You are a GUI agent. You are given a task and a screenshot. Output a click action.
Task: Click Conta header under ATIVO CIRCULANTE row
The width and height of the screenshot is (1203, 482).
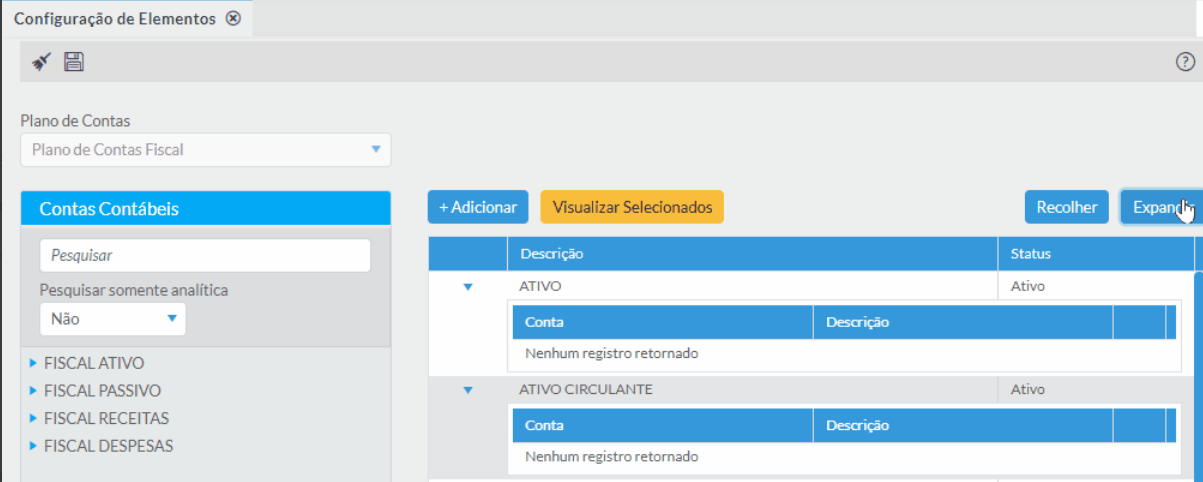(663, 425)
